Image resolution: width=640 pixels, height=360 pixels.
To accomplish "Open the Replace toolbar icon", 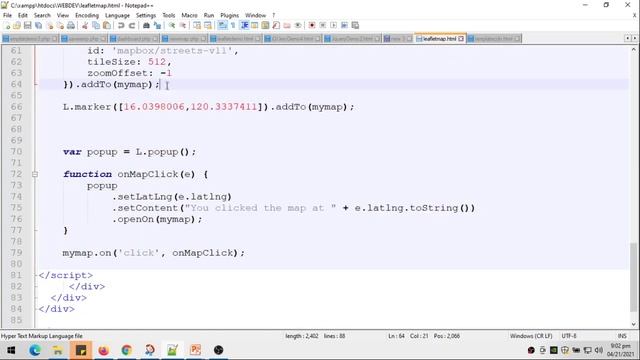I will pos(157,25).
